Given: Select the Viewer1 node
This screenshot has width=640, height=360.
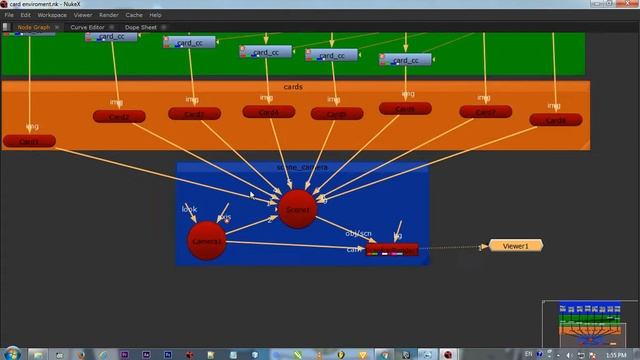Looking at the screenshot, I should pos(516,246).
